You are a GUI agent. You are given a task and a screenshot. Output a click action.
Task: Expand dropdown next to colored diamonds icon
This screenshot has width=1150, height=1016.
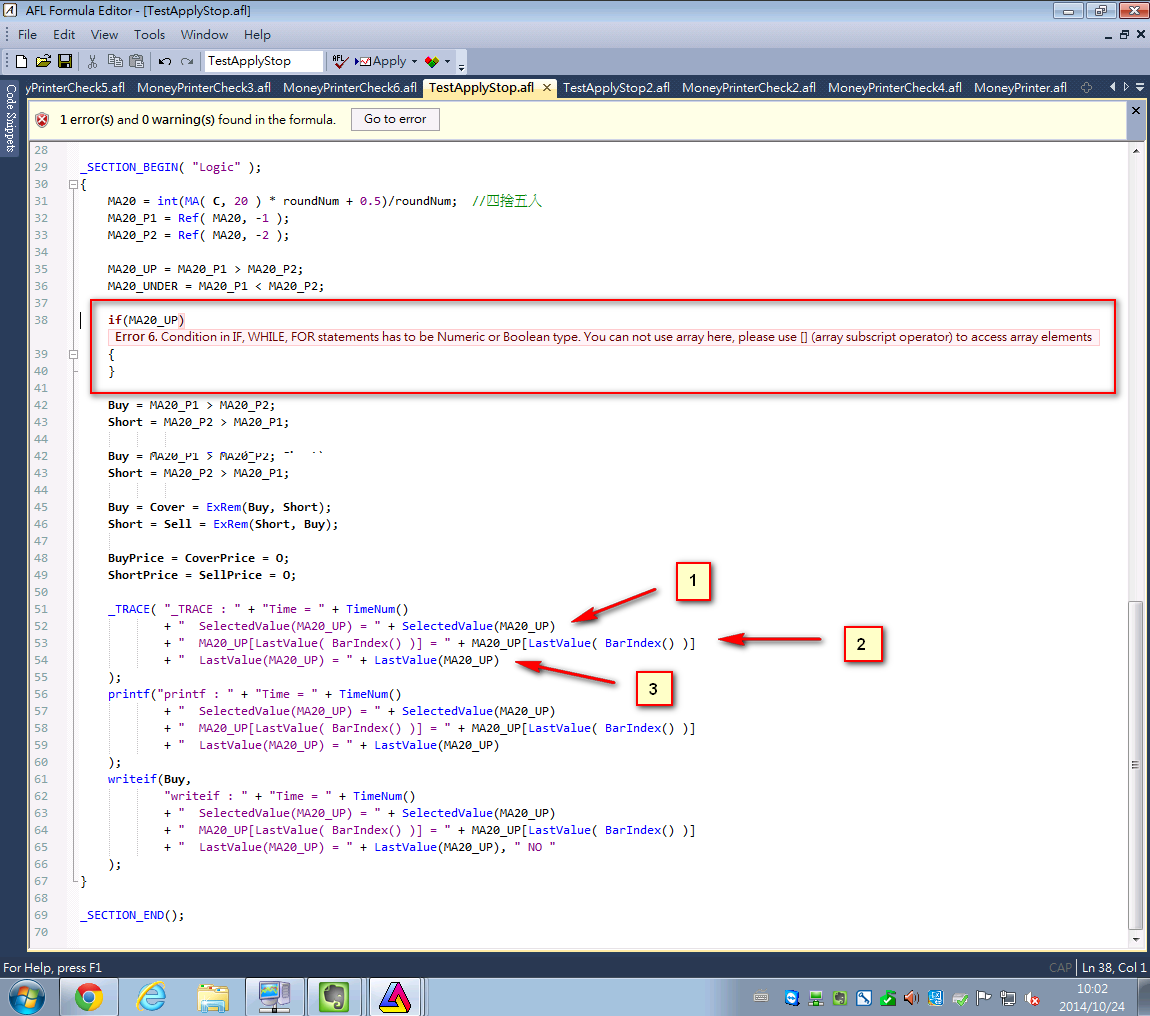447,62
